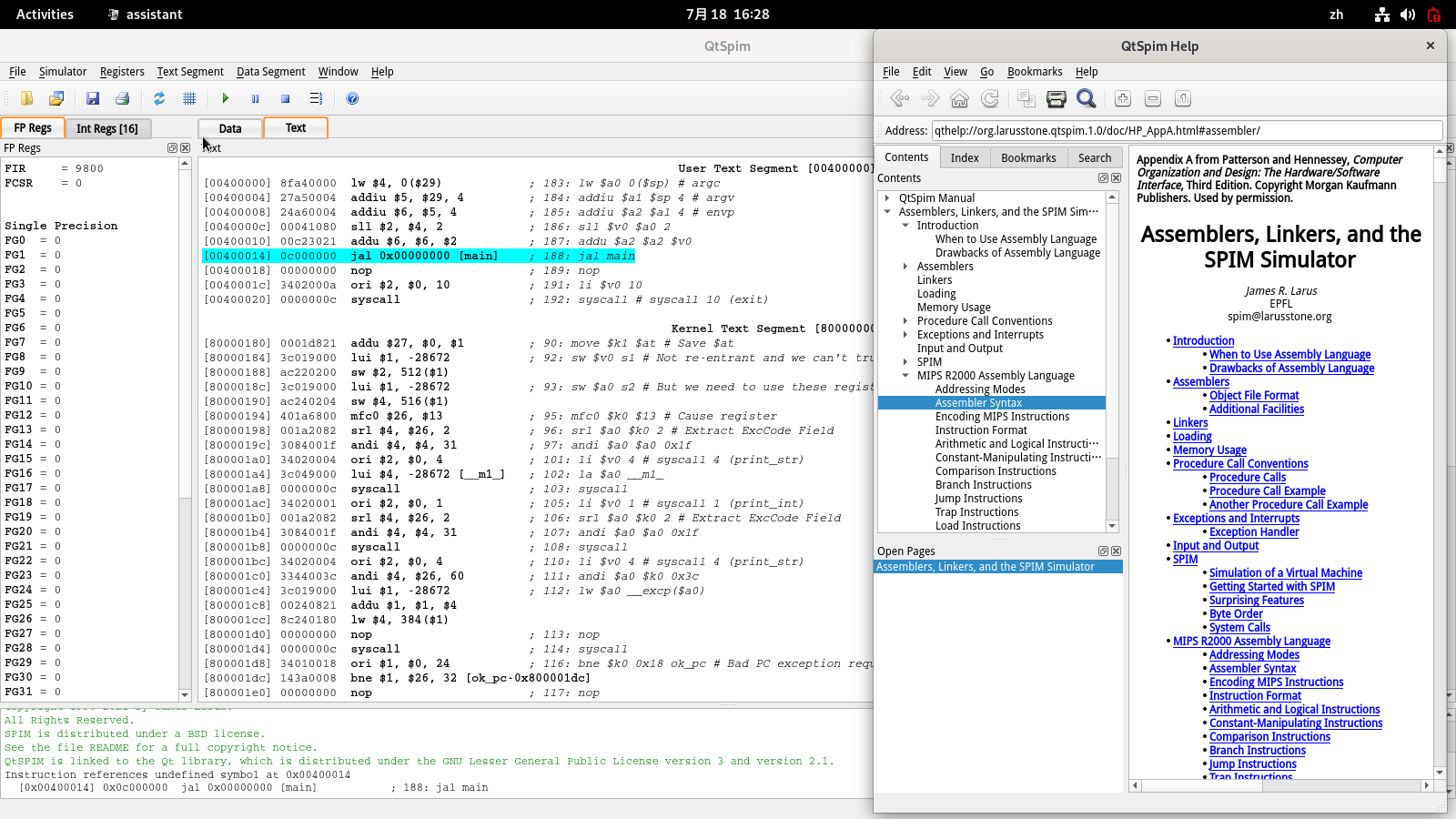Click the Home icon in help toolbar
The width and height of the screenshot is (1456, 819).
tap(959, 98)
